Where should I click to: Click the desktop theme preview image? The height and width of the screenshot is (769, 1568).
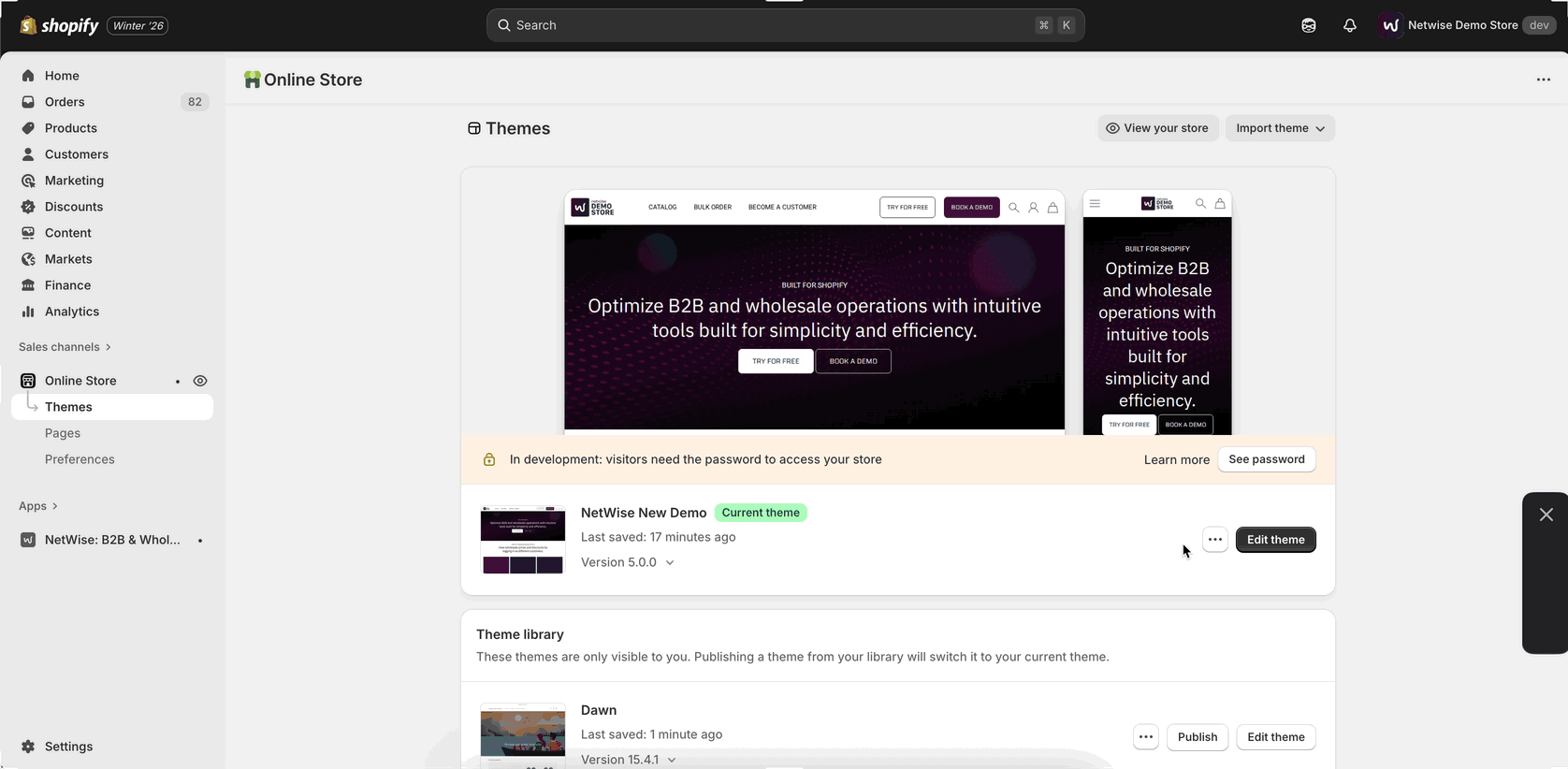pos(814,312)
